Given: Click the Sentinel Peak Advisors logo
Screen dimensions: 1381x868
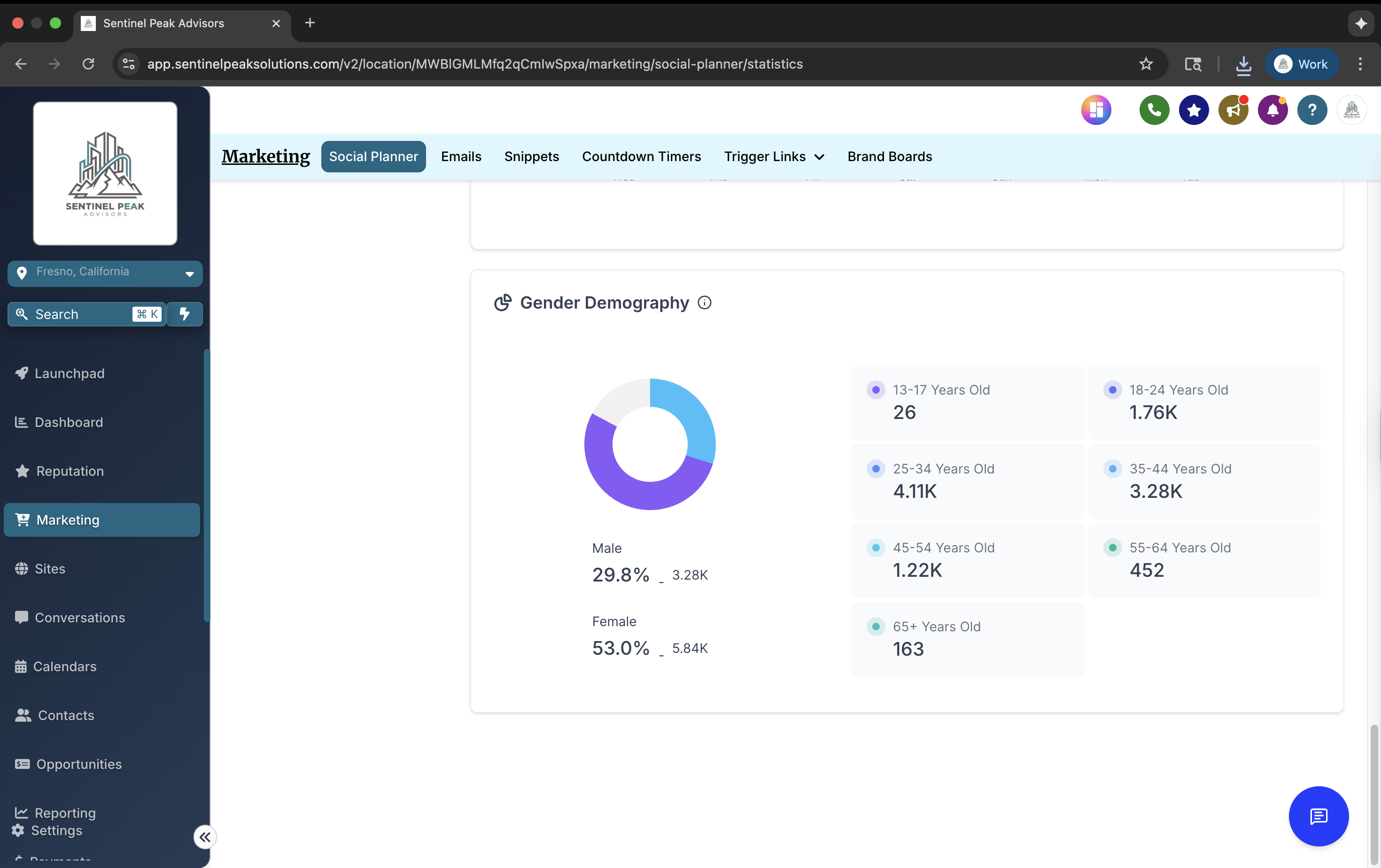Looking at the screenshot, I should pyautogui.click(x=105, y=174).
